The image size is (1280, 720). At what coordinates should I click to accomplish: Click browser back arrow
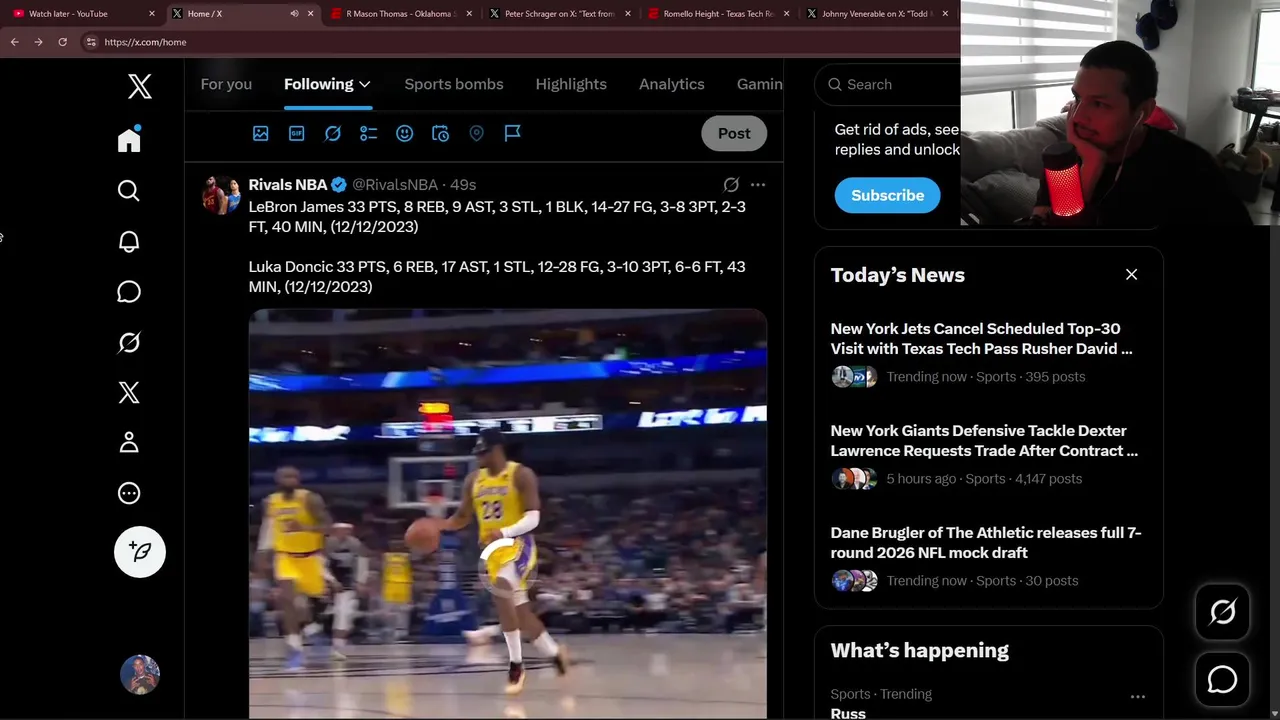point(14,42)
